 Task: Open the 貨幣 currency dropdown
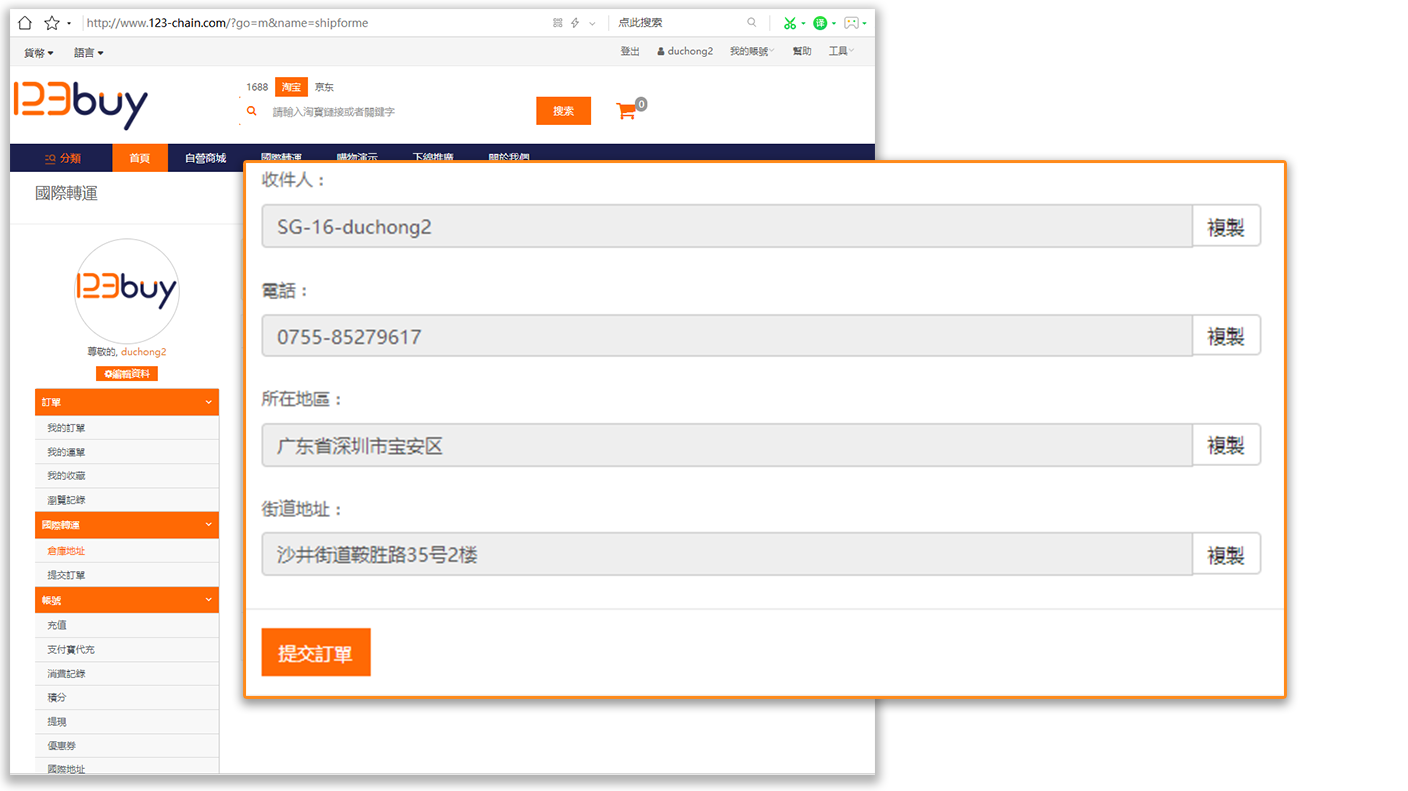pyautogui.click(x=39, y=52)
